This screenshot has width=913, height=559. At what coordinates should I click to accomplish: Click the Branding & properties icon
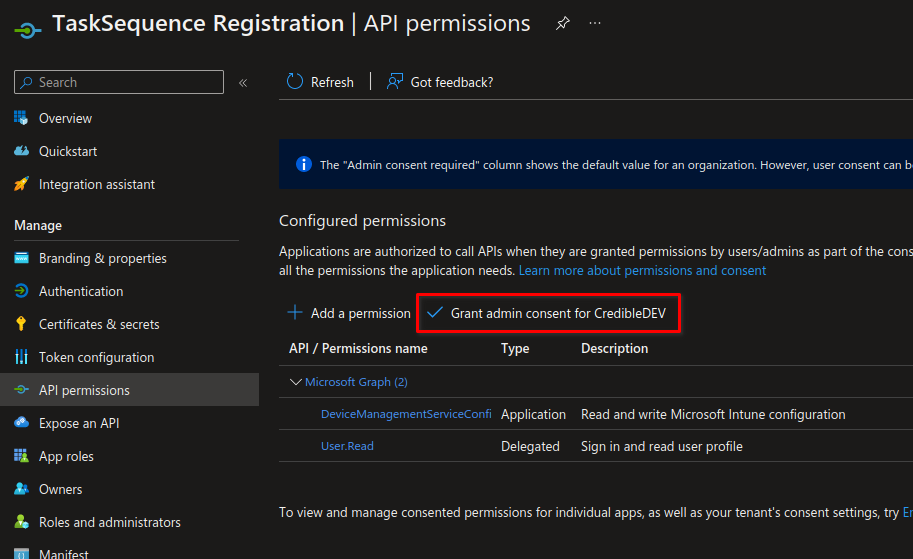coord(22,258)
